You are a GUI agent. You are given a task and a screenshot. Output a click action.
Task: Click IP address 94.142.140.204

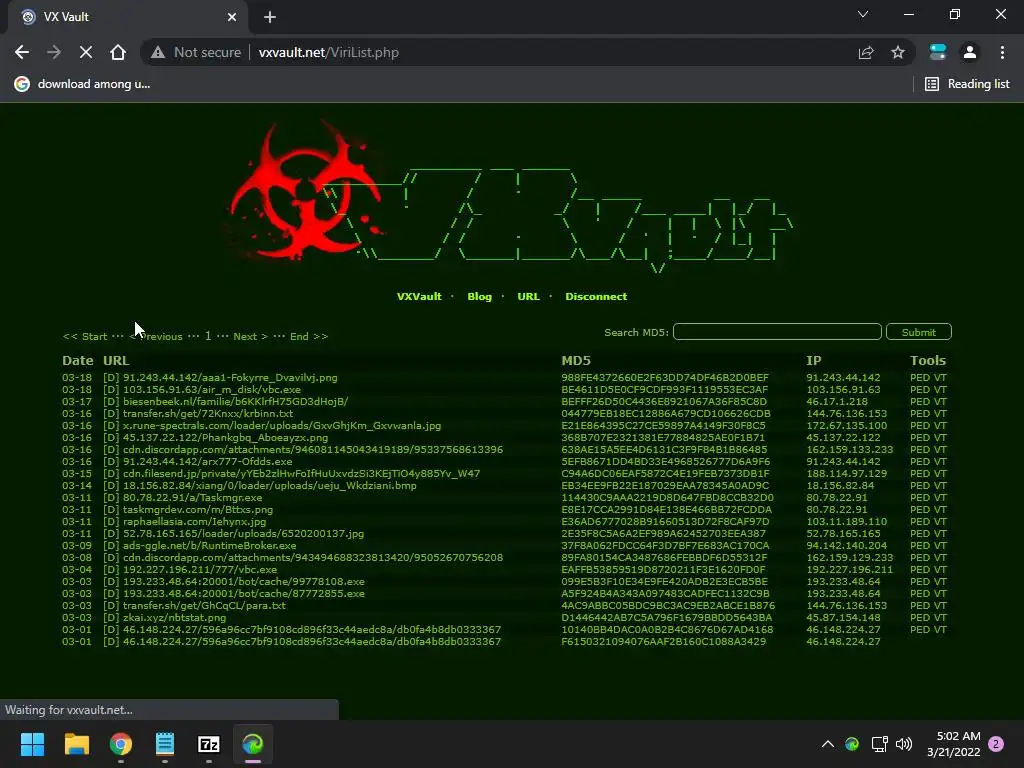coord(846,546)
